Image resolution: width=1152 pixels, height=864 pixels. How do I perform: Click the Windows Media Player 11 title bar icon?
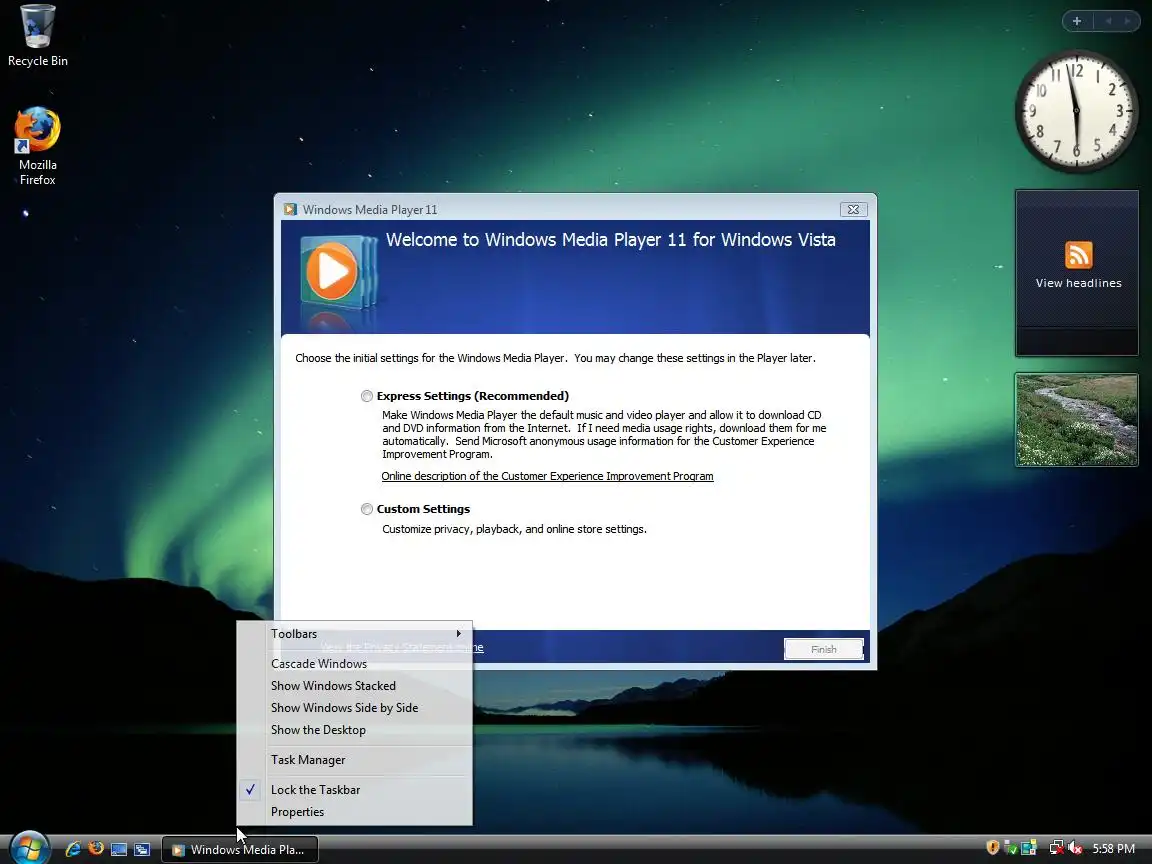point(290,209)
